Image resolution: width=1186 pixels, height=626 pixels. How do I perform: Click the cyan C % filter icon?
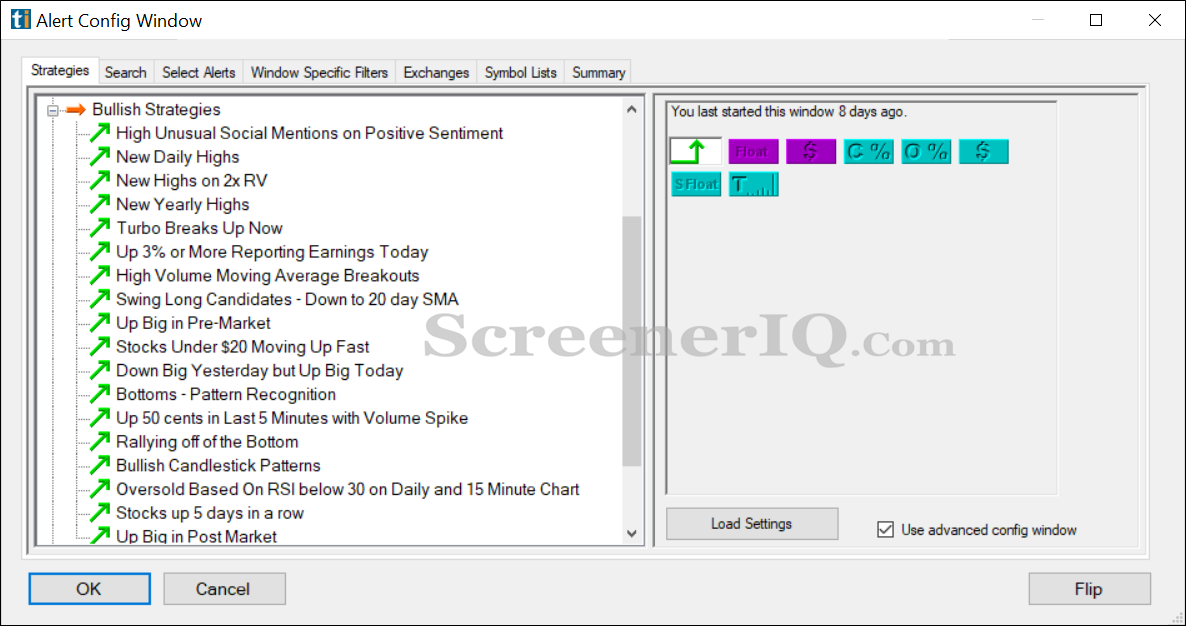868,151
